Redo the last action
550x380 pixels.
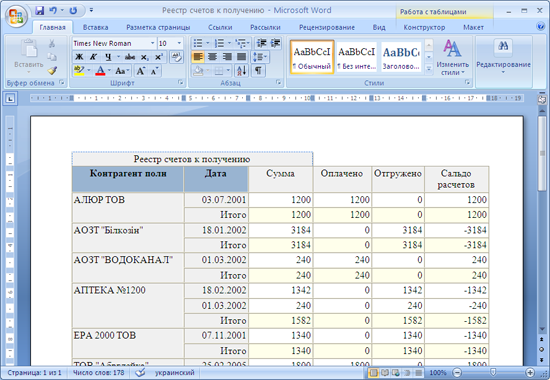73,11
